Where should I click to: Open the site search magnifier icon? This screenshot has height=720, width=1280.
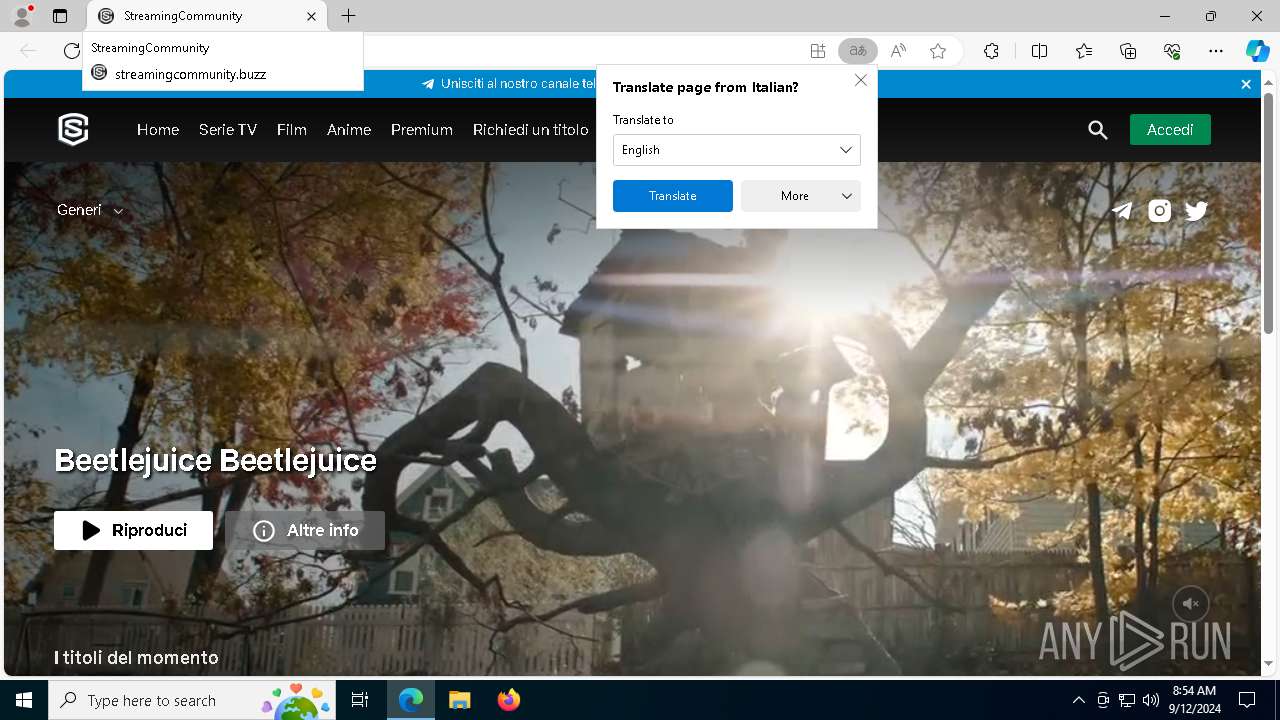pyautogui.click(x=1098, y=130)
